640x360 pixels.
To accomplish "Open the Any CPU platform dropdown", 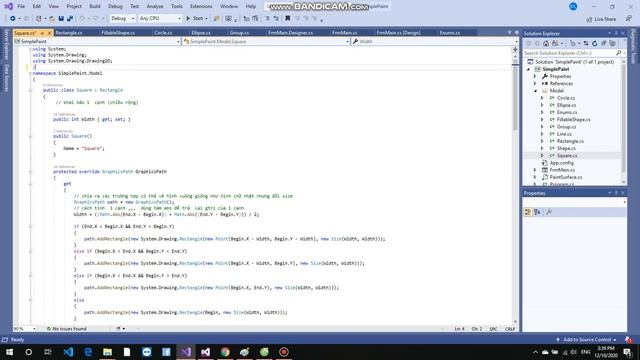I will coord(160,18).
